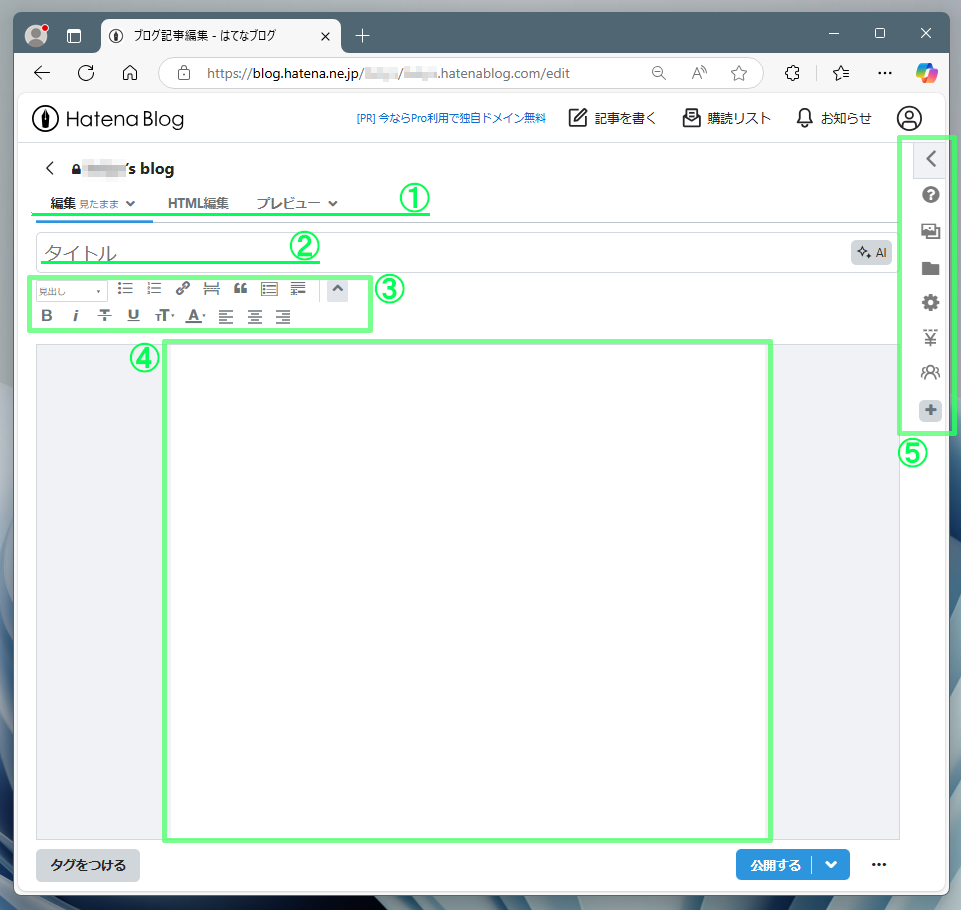Open the people icon panel in sidebar
Viewport: 961px width, 910px height.
930,372
